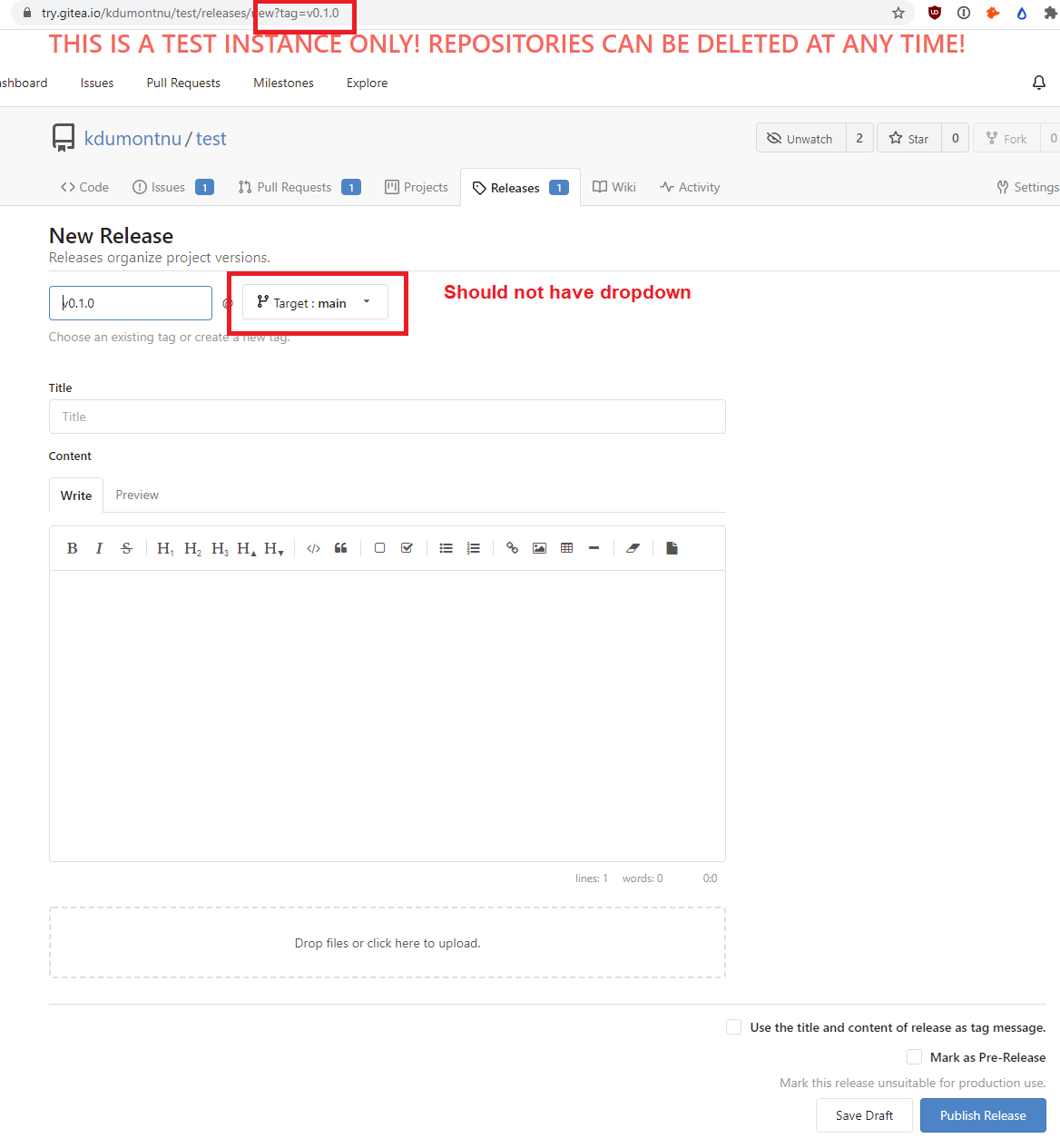View stargazers count beside the Star button
The width and height of the screenshot is (1060, 1148).
point(955,138)
